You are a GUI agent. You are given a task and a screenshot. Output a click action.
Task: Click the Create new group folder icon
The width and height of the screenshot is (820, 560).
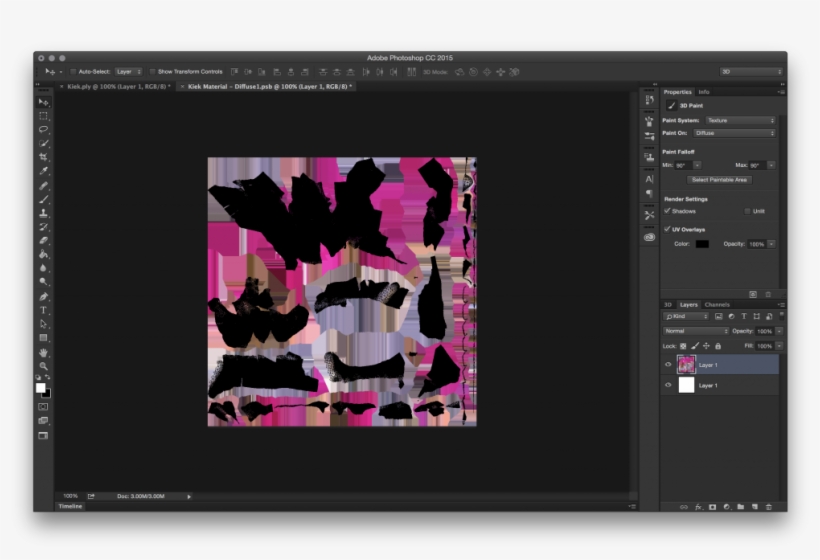click(x=741, y=507)
